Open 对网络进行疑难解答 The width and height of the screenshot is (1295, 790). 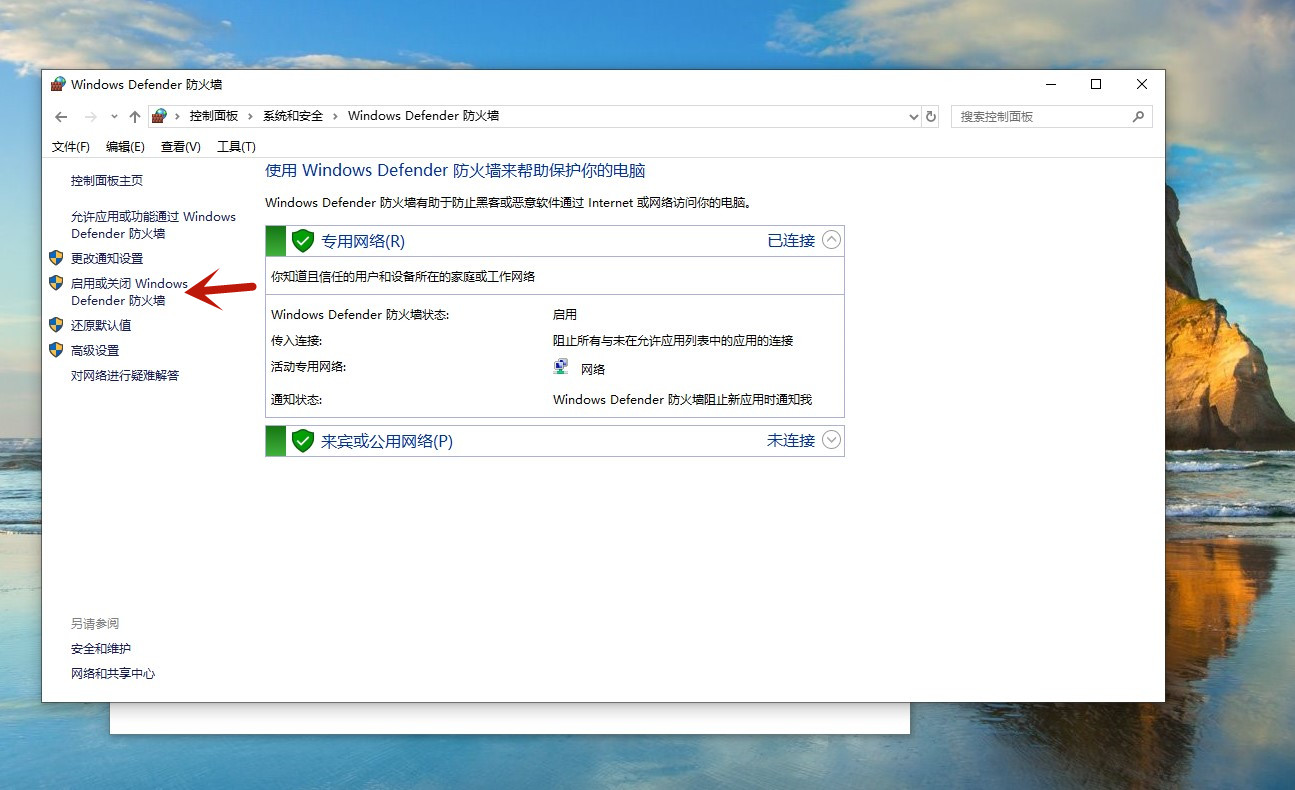(125, 375)
